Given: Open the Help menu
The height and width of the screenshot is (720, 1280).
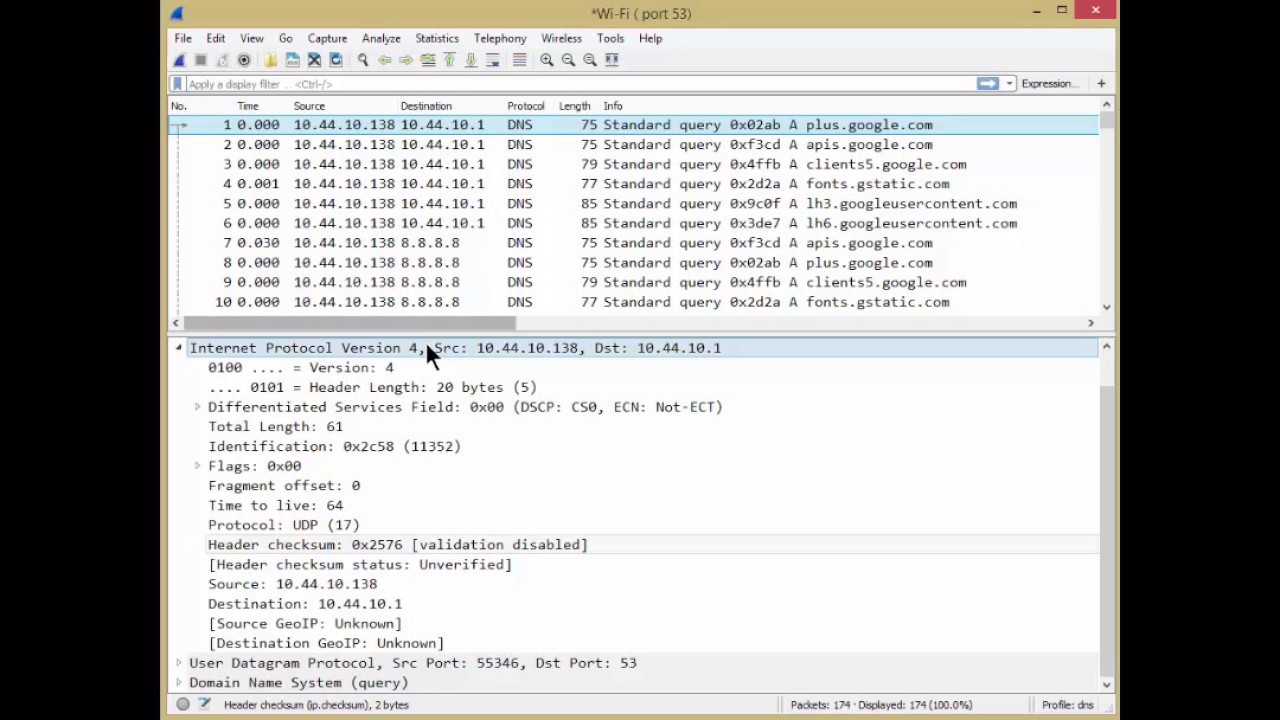Looking at the screenshot, I should [650, 38].
